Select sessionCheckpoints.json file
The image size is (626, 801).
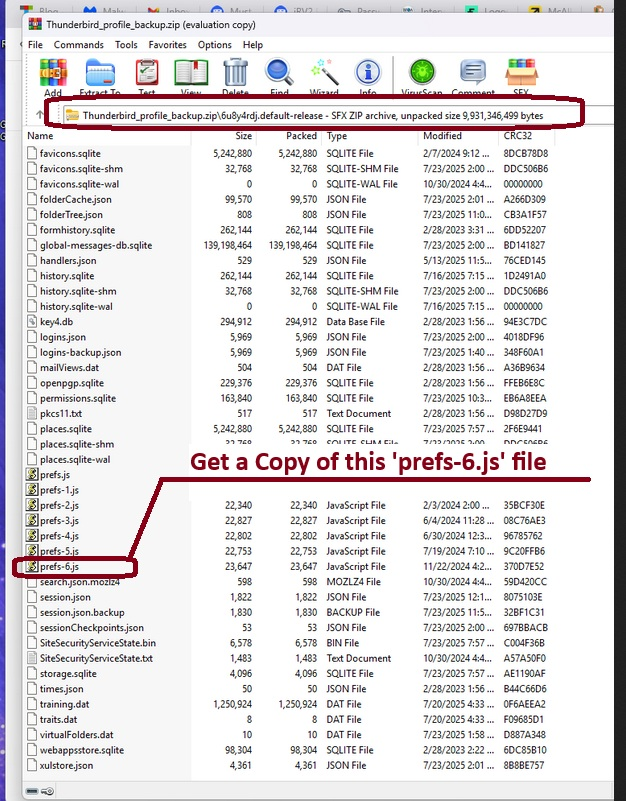pos(92,628)
